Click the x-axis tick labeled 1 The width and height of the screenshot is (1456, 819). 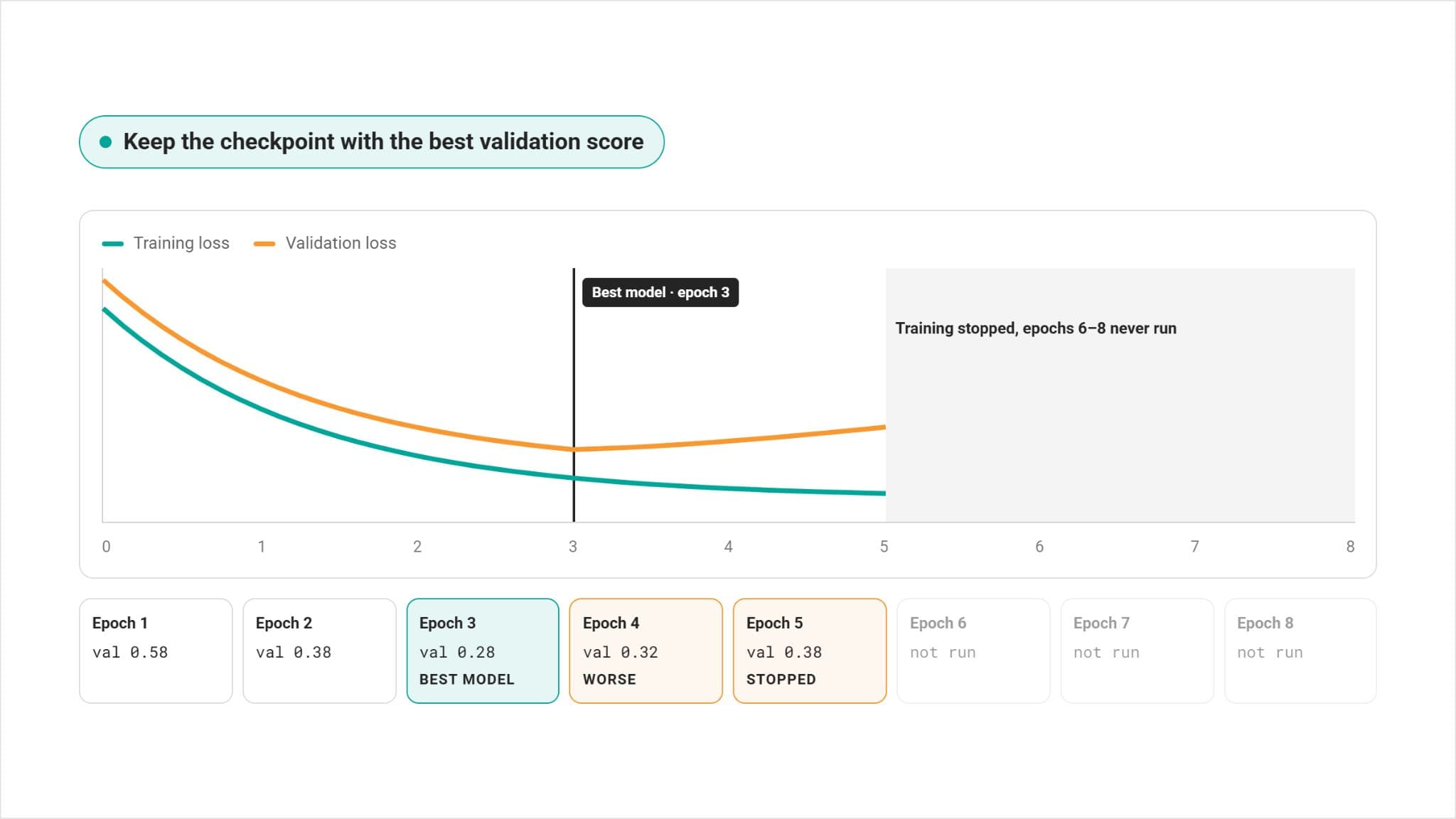[x=262, y=547]
